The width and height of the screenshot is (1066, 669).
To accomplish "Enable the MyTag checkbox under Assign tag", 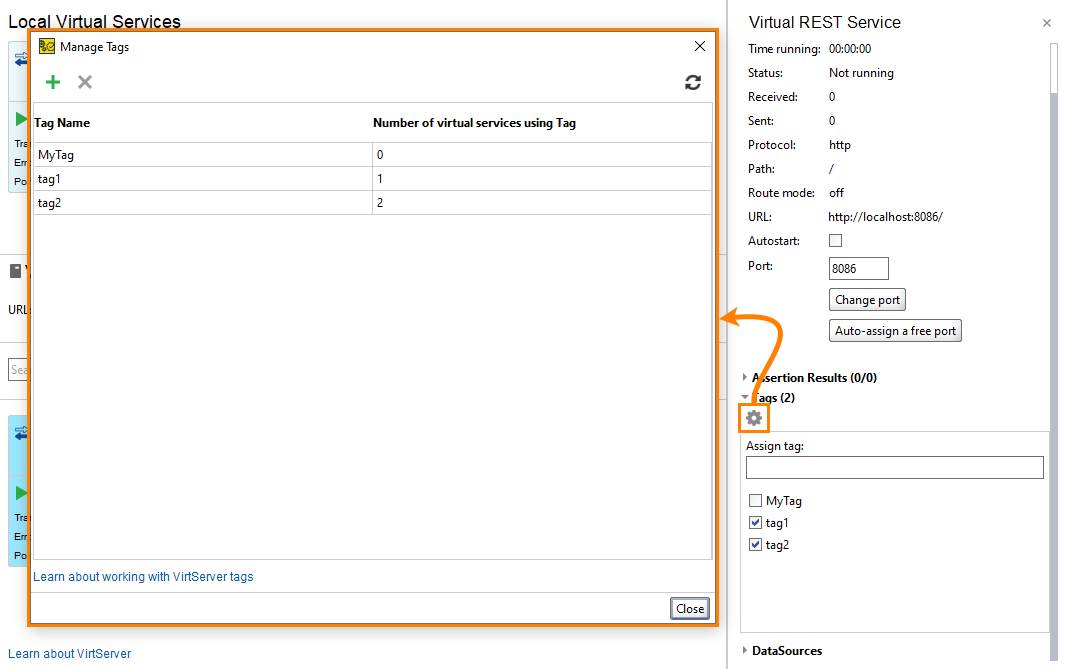I will tap(756, 500).
